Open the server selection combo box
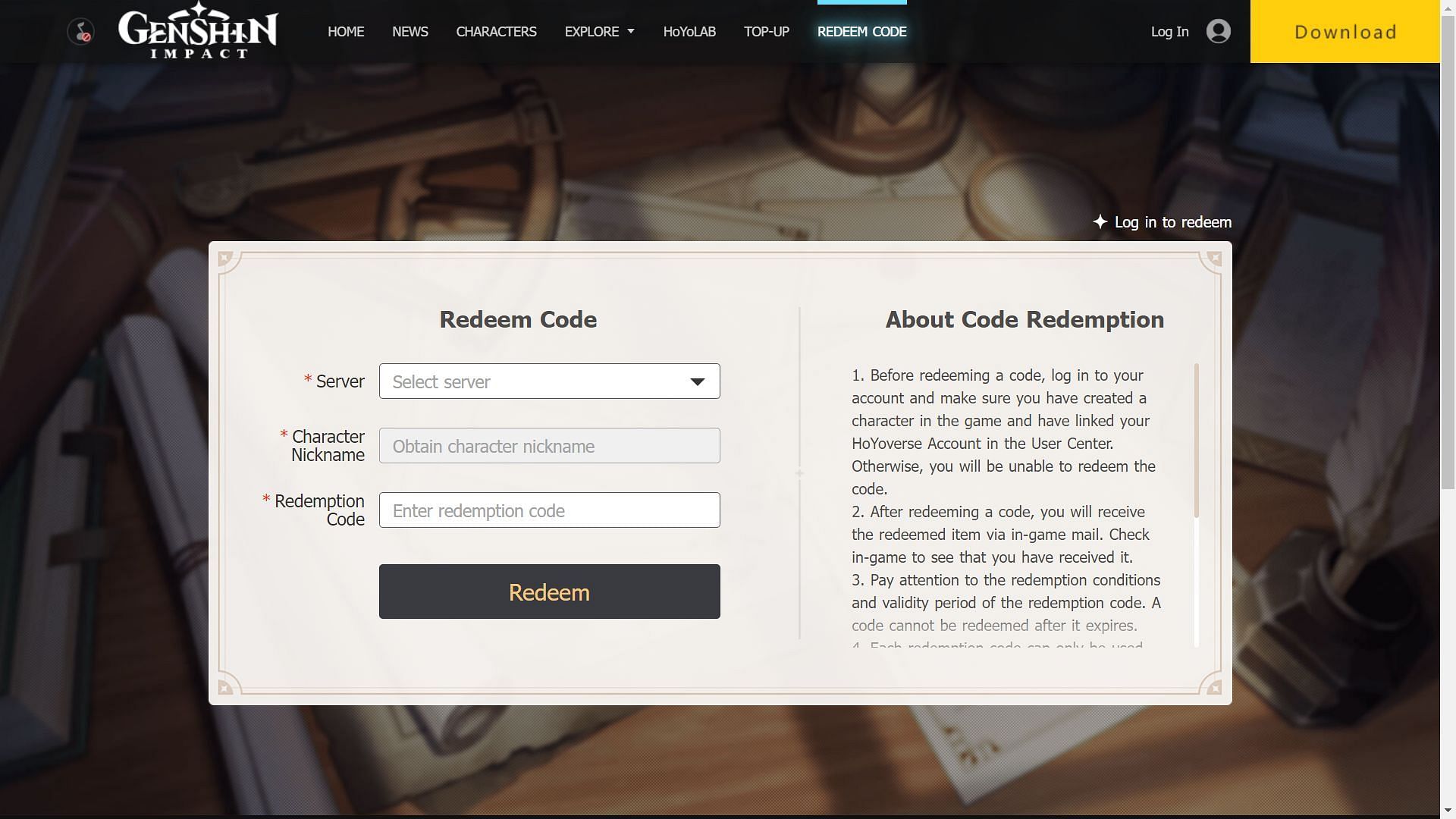The image size is (1456, 819). pyautogui.click(x=549, y=380)
